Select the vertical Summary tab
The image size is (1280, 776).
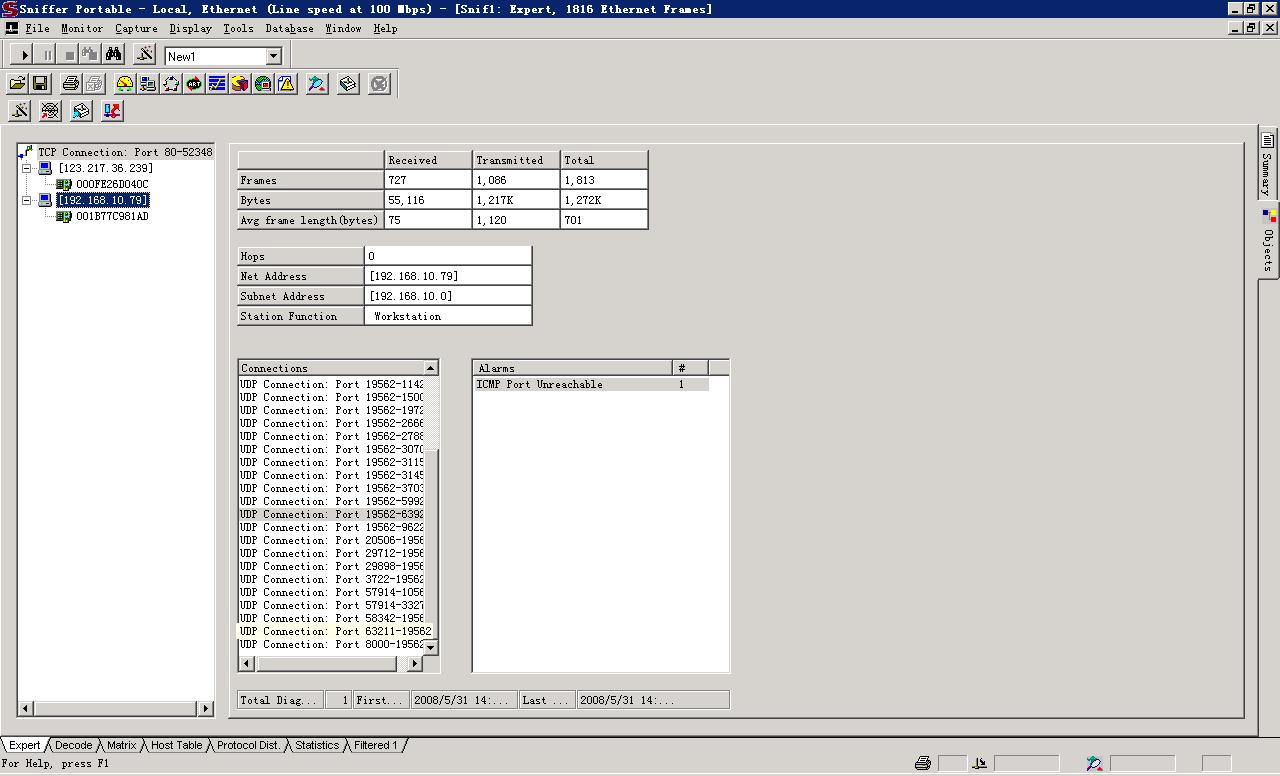(x=1267, y=165)
